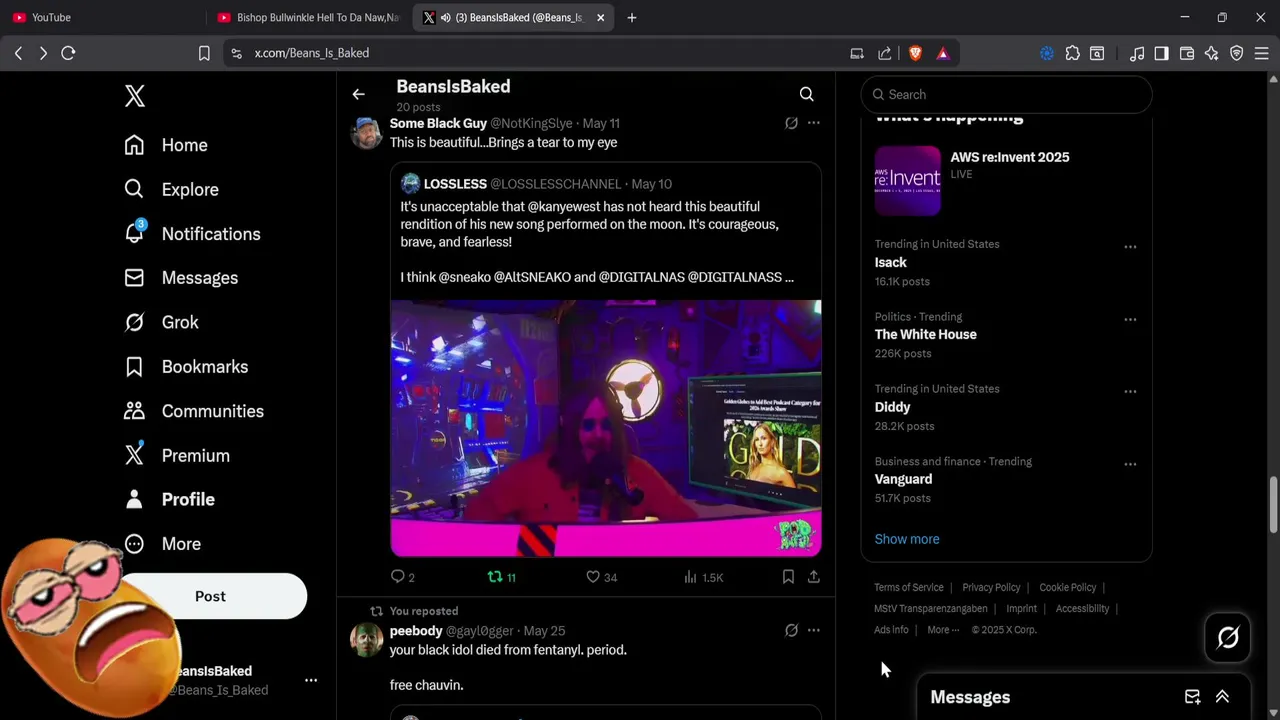The height and width of the screenshot is (720, 1280).
Task: Click the address bar URL
Action: pyautogui.click(x=311, y=53)
